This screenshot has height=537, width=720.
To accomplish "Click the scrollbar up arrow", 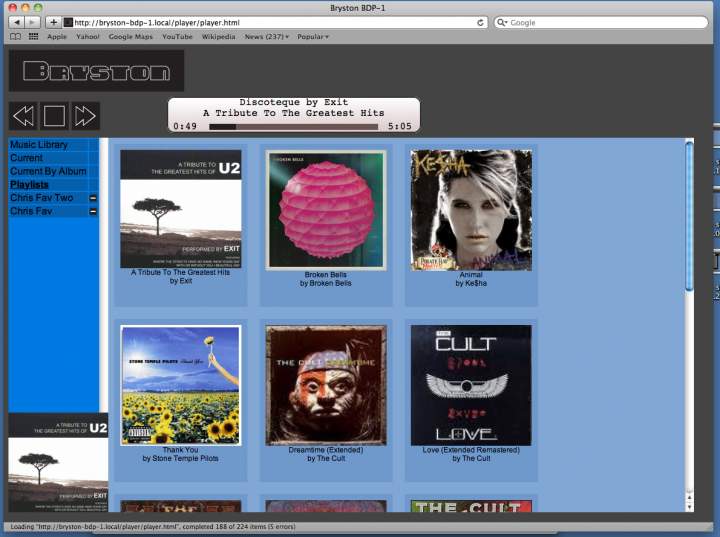I will (x=689, y=497).
